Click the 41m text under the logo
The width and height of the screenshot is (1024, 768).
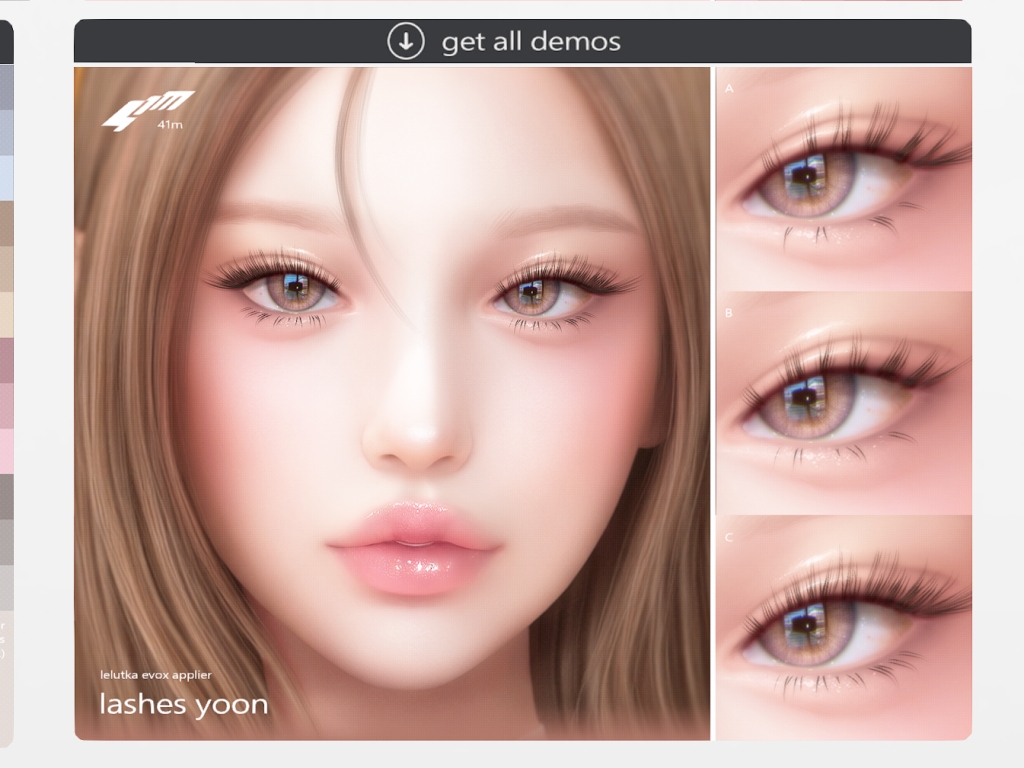(x=170, y=126)
